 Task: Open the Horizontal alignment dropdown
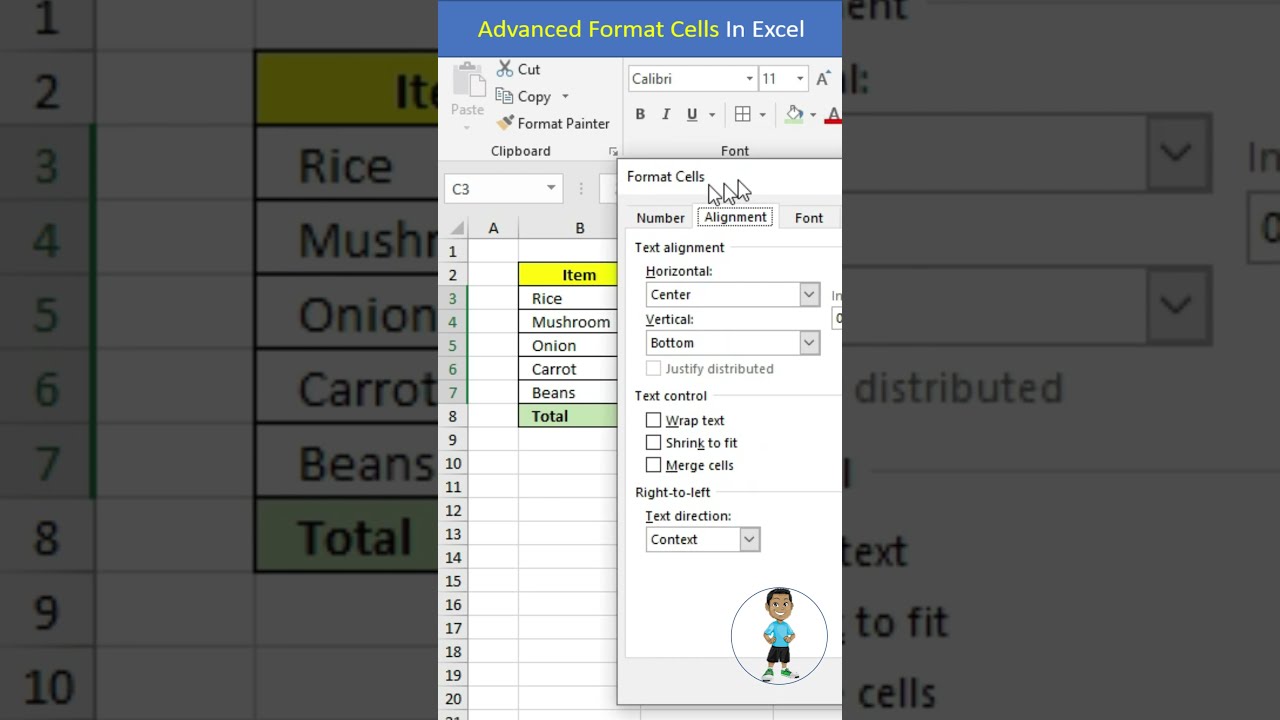click(x=809, y=294)
